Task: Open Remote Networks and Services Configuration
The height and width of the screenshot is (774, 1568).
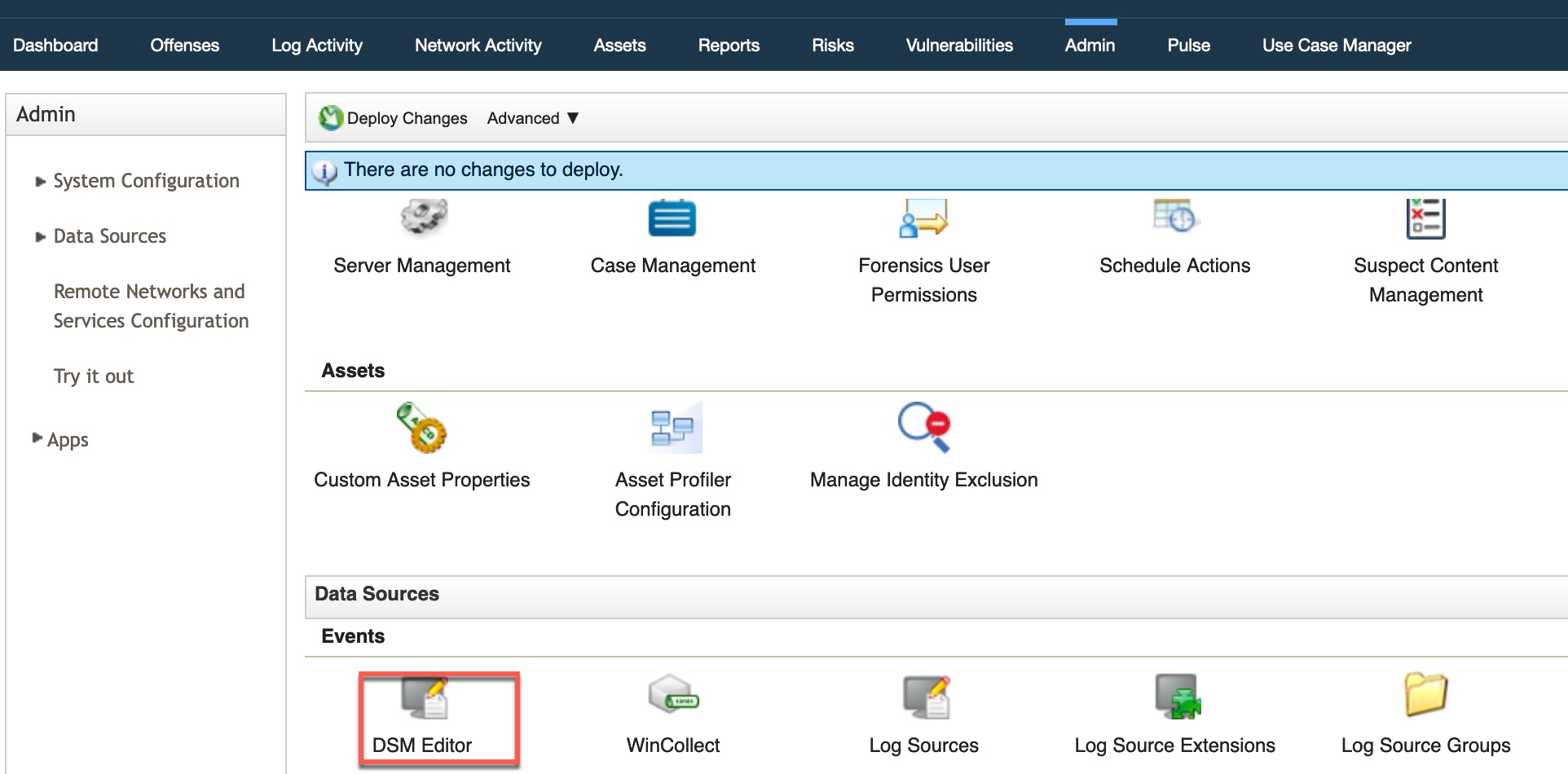Action: (149, 306)
